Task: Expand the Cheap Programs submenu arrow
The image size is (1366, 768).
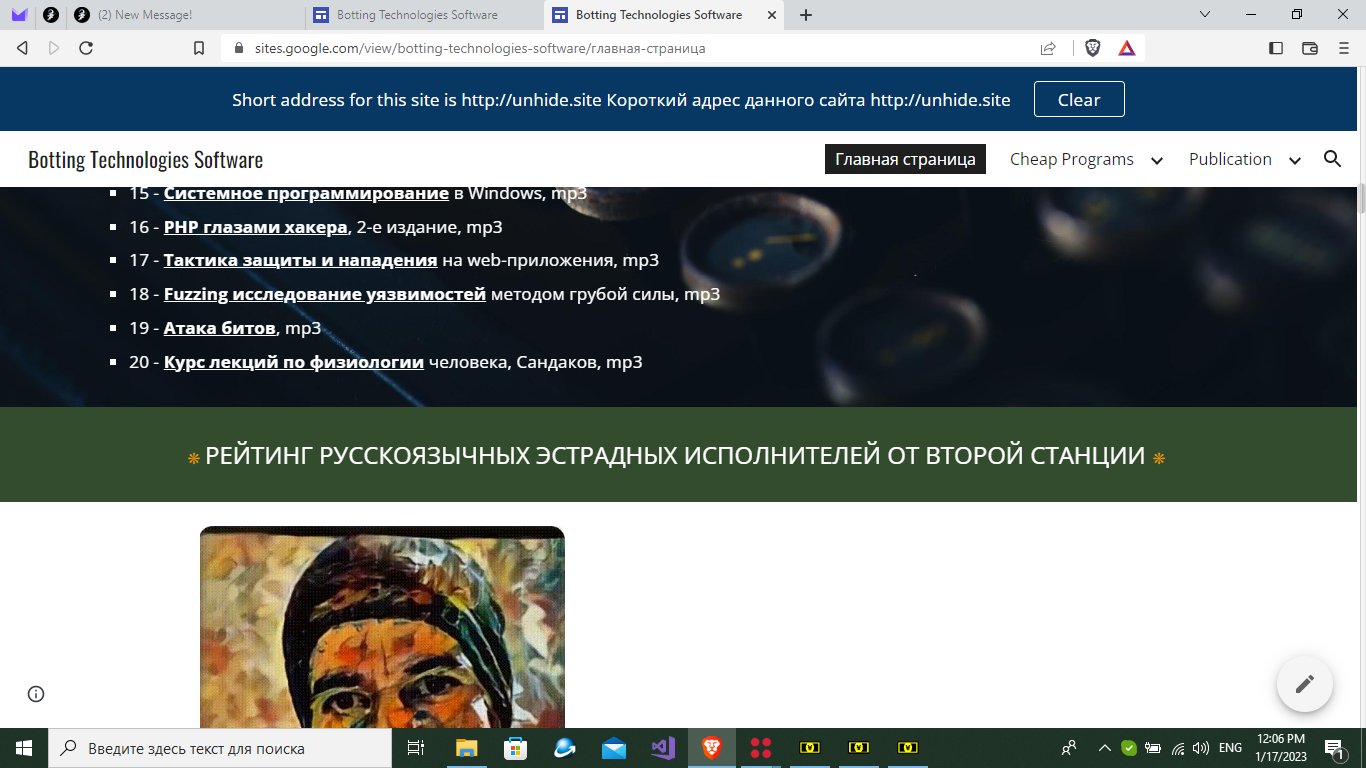Action: (x=1157, y=160)
